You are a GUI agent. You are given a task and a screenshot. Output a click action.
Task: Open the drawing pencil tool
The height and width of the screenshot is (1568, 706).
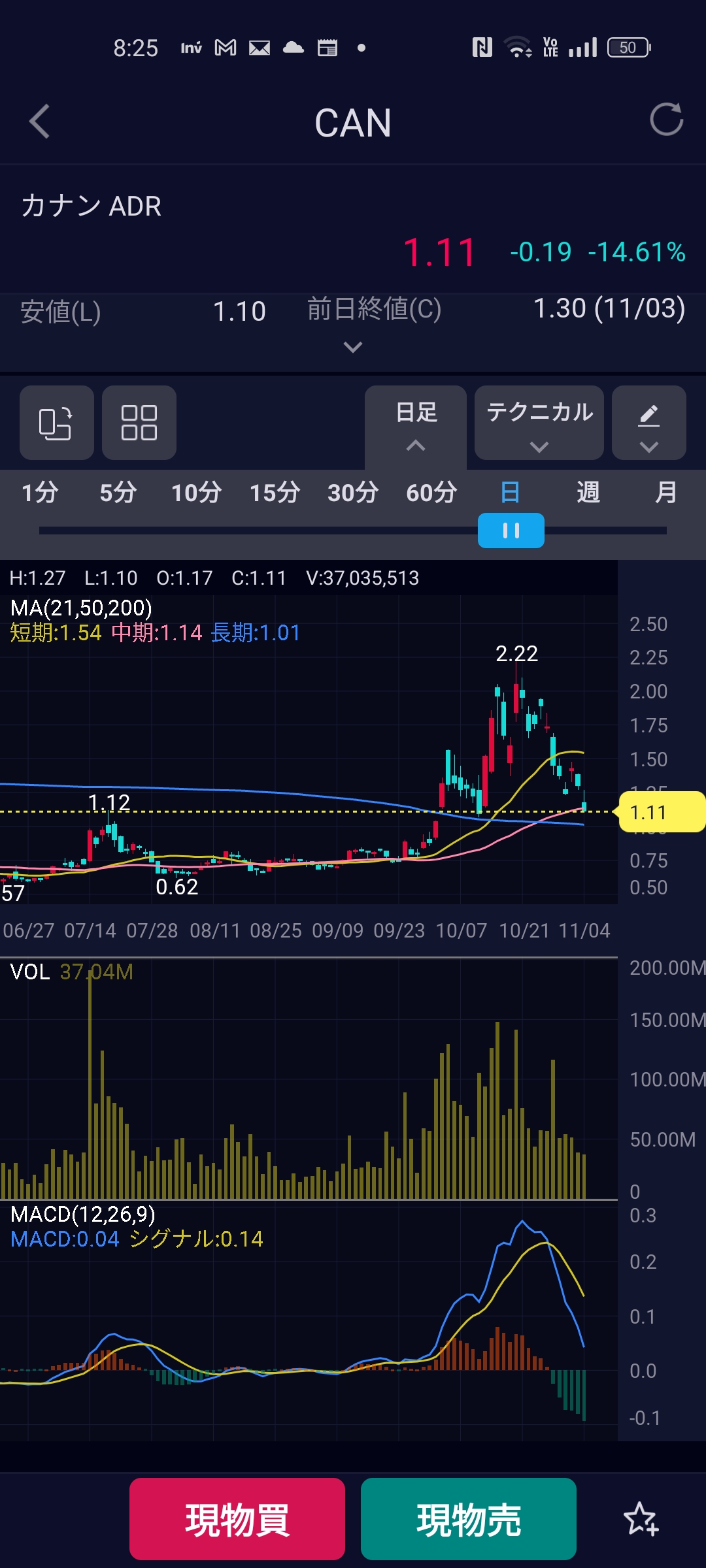[648, 423]
